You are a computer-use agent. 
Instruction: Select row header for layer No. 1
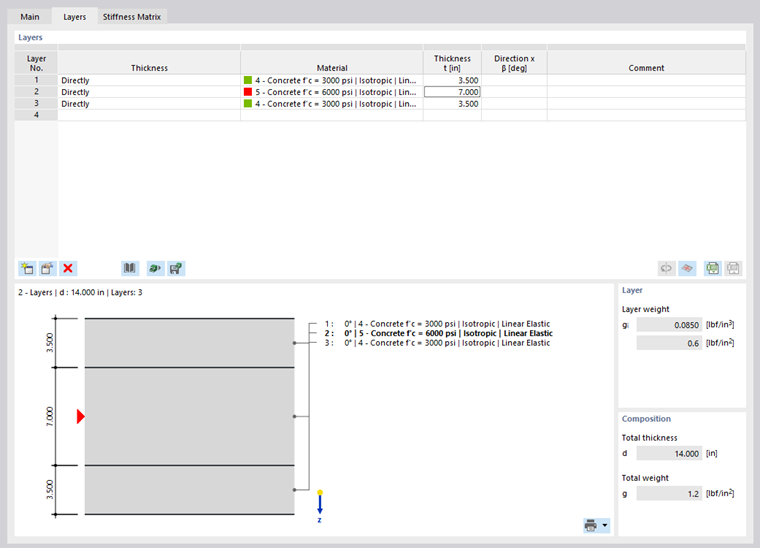(x=36, y=80)
